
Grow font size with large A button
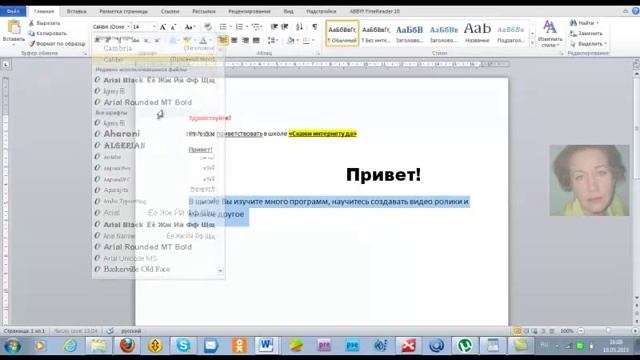[x=163, y=27]
